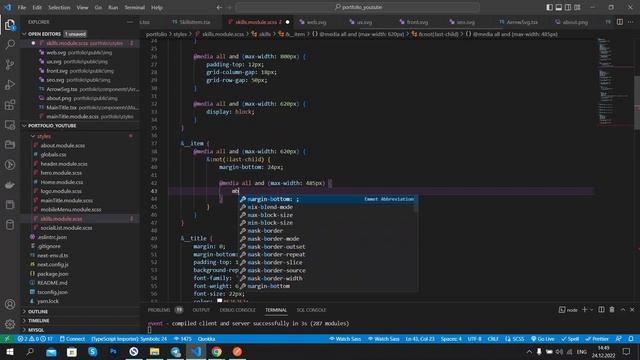
Task: Split the terminal panel
Action: pos(601,310)
